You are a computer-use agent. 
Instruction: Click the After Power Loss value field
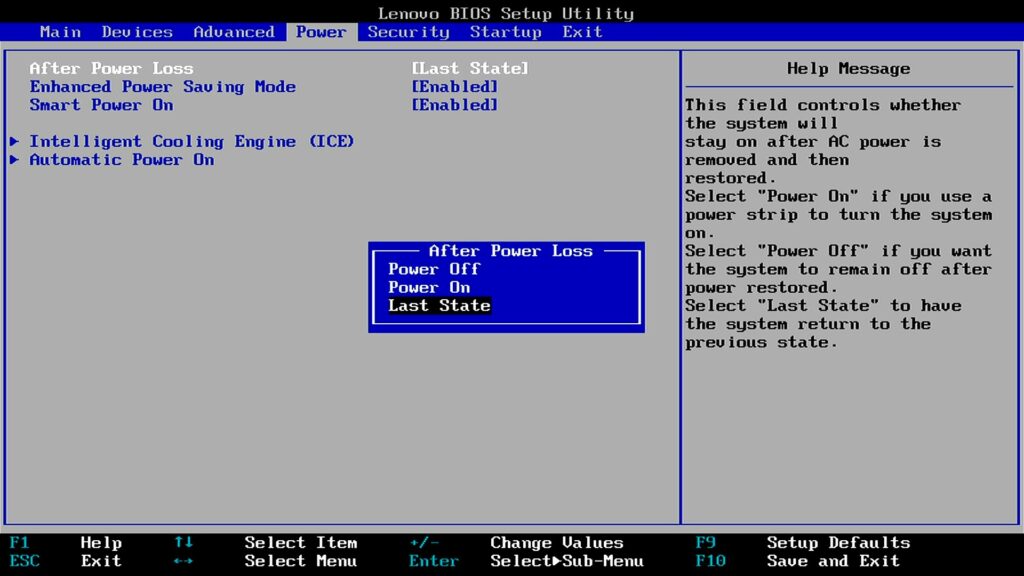click(470, 68)
